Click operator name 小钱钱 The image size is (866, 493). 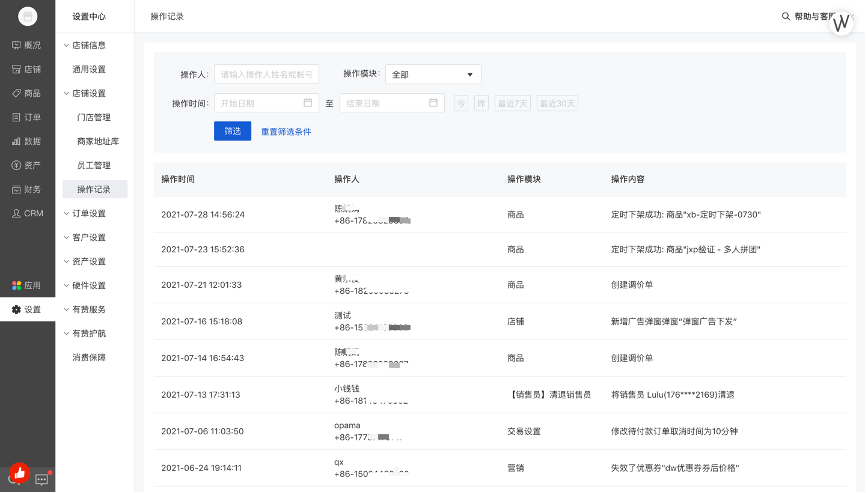[x=347, y=389]
